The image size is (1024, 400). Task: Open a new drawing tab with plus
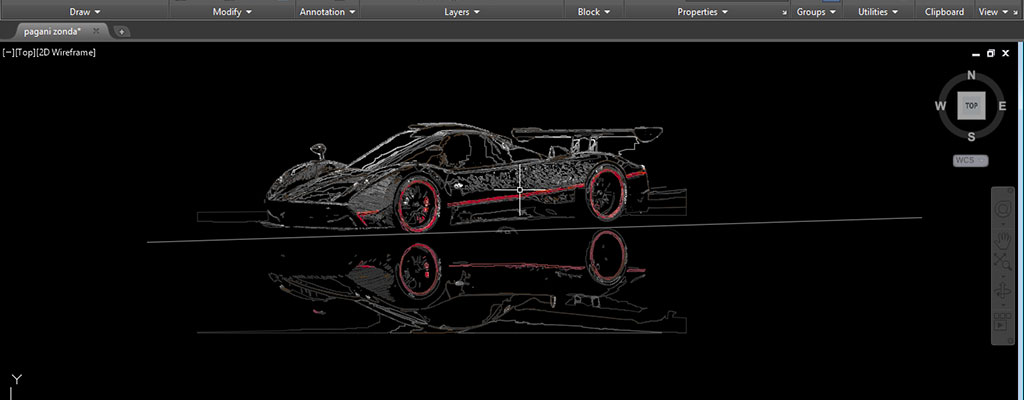(121, 31)
